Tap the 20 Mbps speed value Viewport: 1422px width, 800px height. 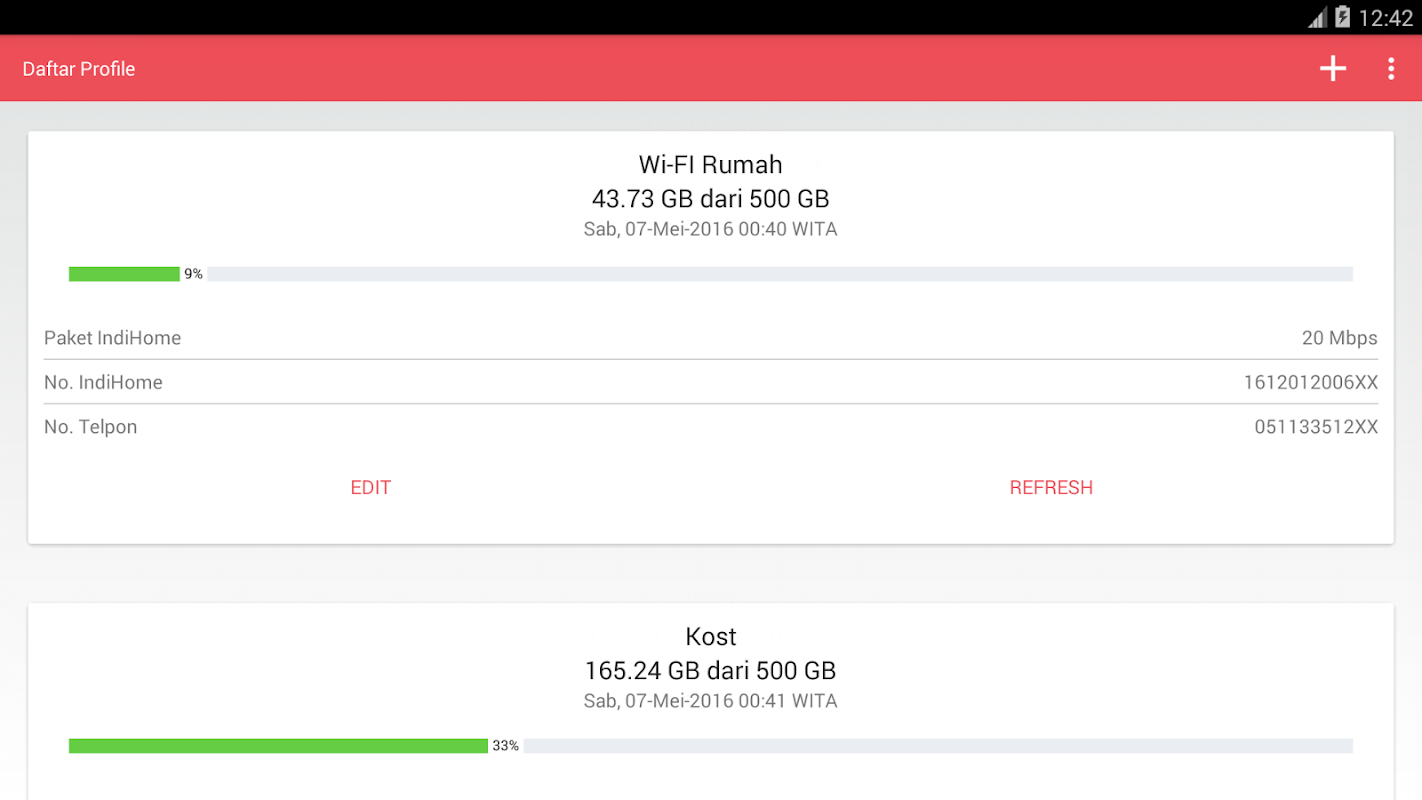click(x=1339, y=338)
